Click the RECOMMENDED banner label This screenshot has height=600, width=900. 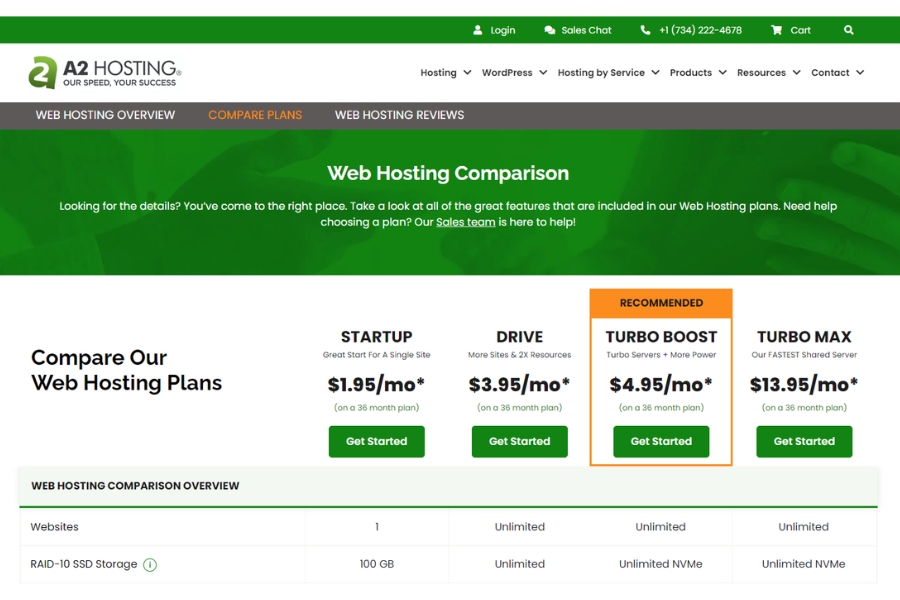661,303
